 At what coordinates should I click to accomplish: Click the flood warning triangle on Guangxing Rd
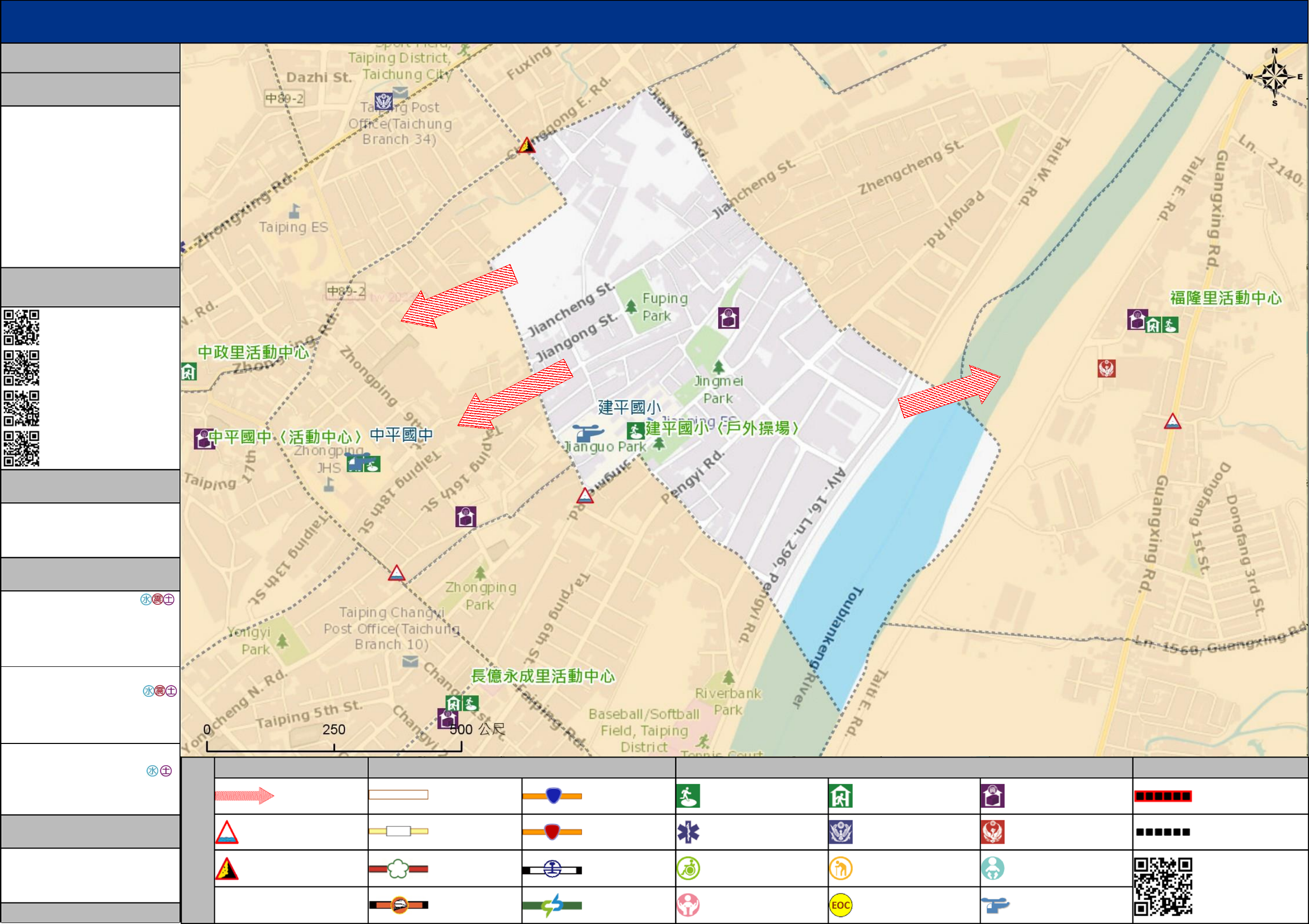click(x=1172, y=421)
